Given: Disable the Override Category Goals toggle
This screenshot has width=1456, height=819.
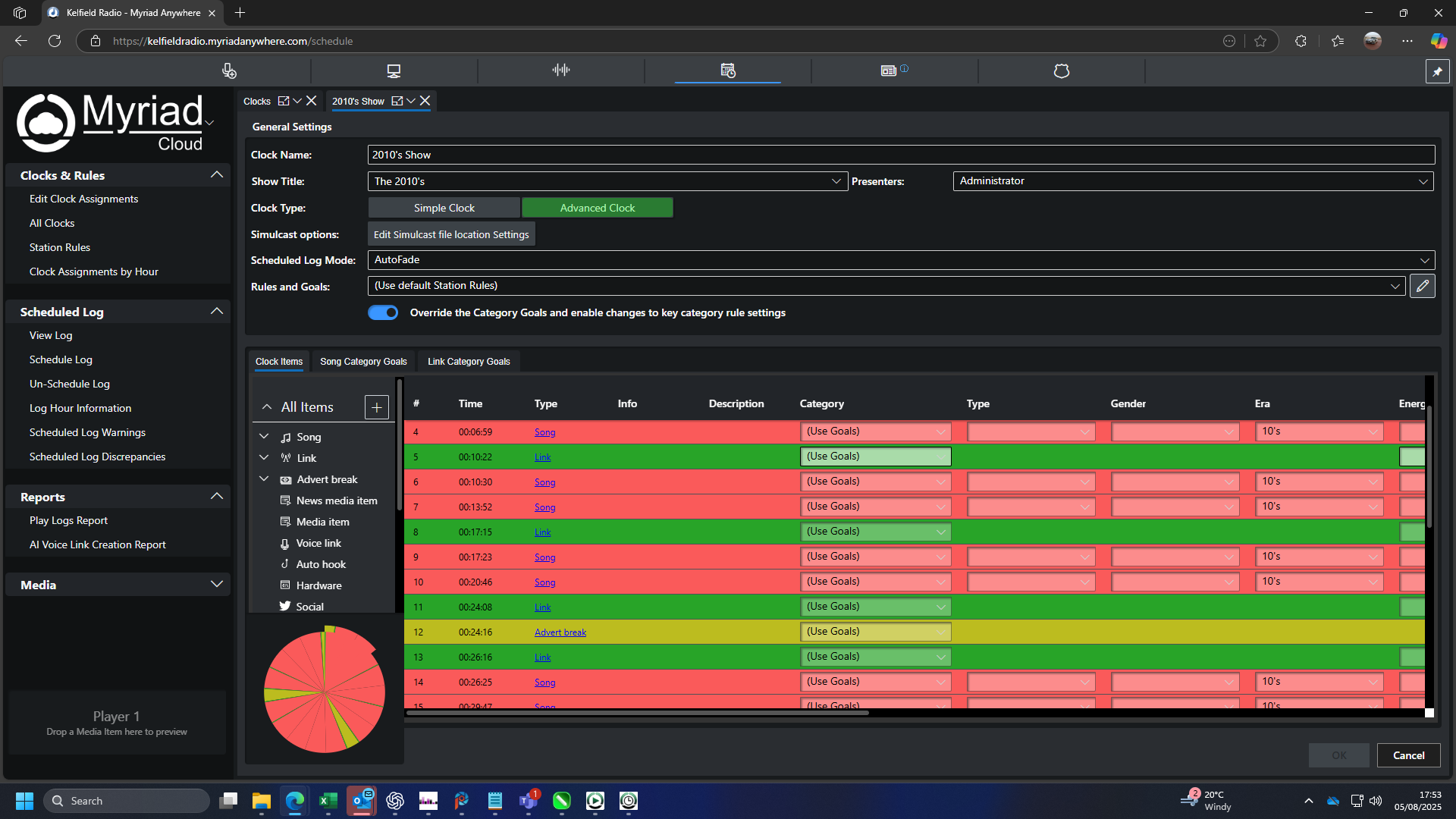Looking at the screenshot, I should (x=383, y=312).
